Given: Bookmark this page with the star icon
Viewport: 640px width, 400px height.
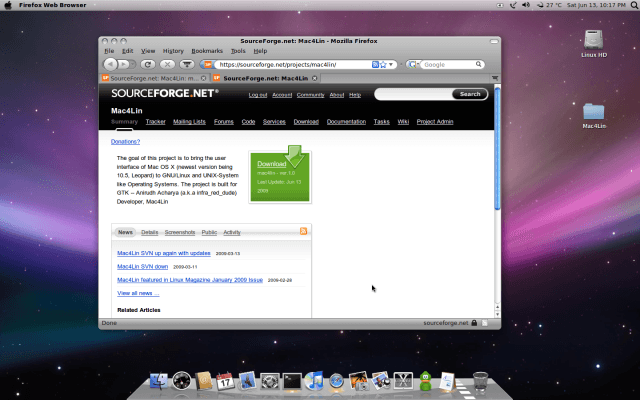Looking at the screenshot, I should point(383,64).
